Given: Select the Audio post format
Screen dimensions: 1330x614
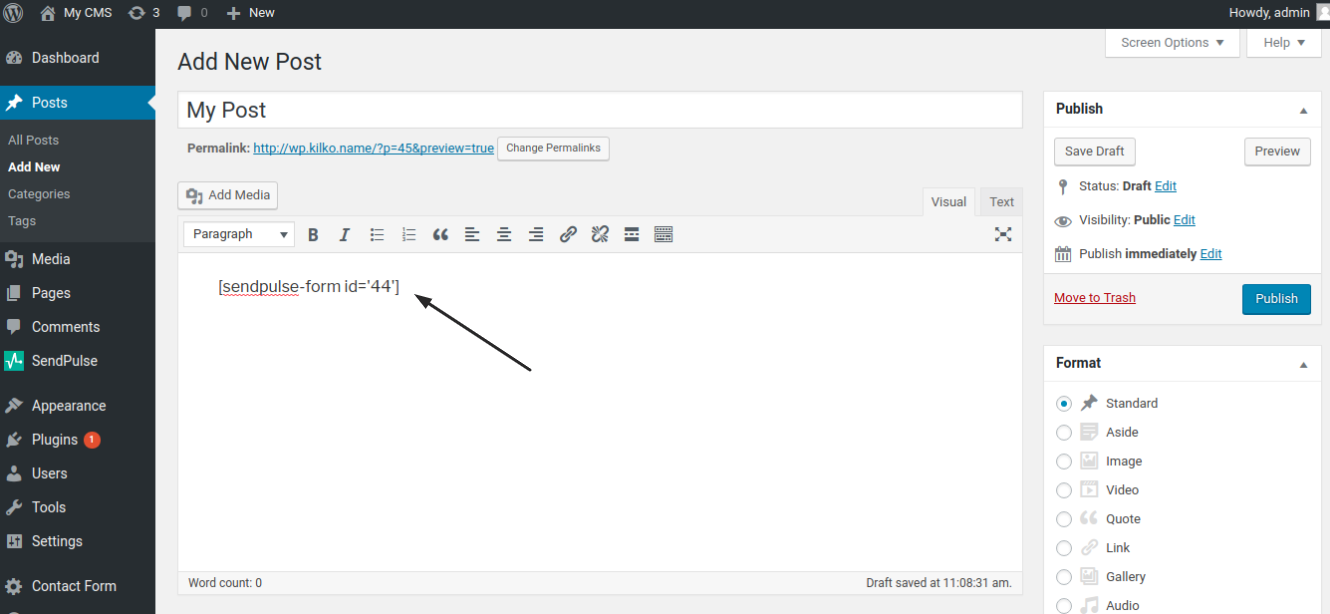Looking at the screenshot, I should 1064,605.
